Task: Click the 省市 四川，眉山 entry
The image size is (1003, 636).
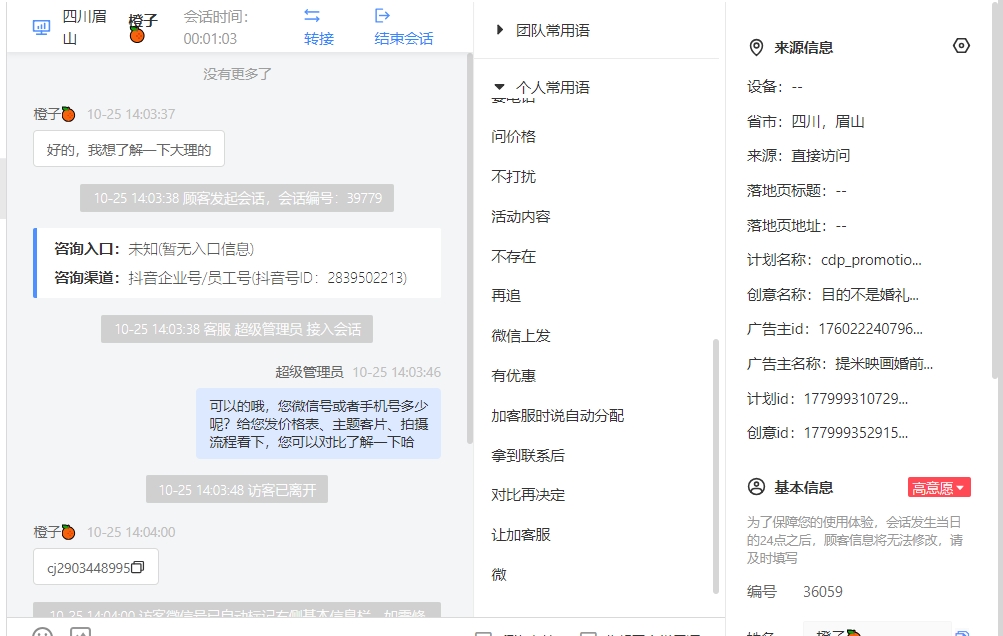Action: [x=806, y=122]
